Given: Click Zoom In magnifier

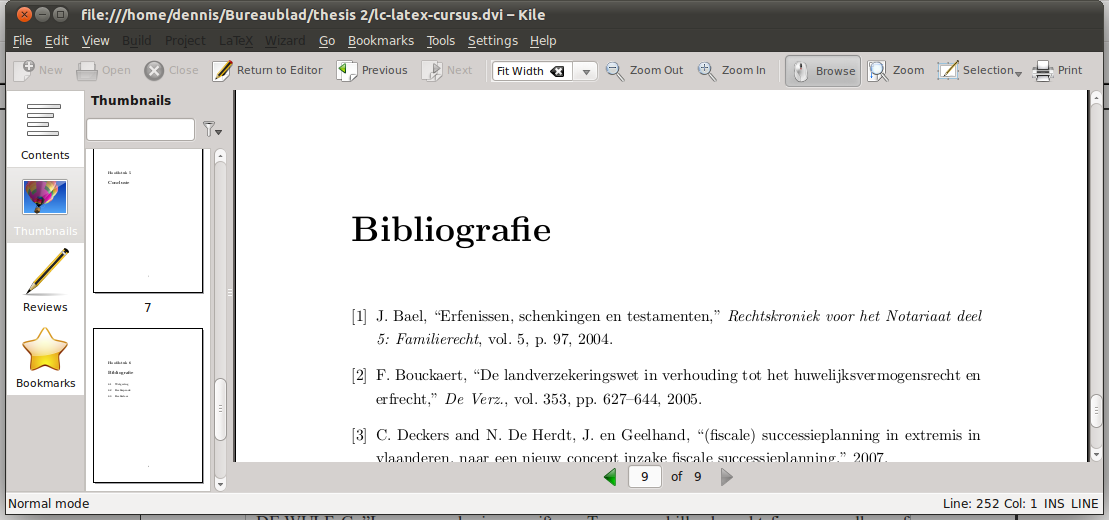Looking at the screenshot, I should [x=731, y=70].
